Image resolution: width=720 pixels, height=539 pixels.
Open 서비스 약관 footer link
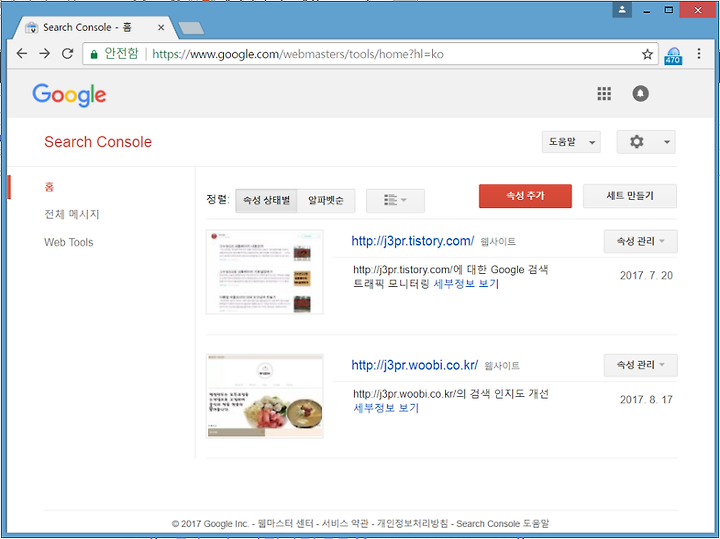coord(345,523)
